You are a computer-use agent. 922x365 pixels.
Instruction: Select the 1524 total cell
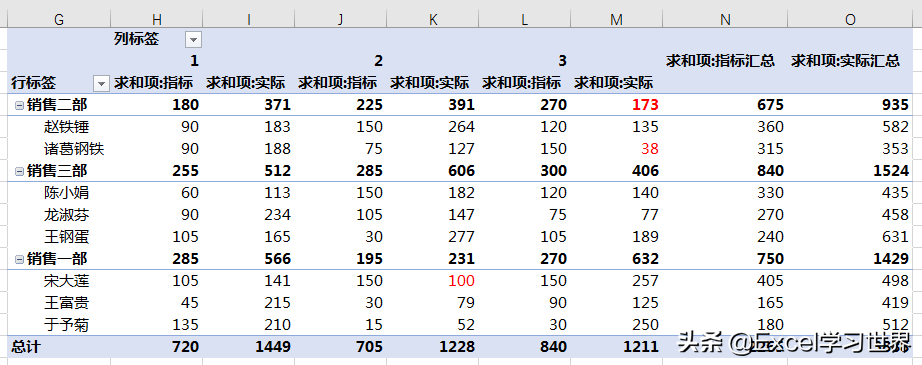[850, 171]
